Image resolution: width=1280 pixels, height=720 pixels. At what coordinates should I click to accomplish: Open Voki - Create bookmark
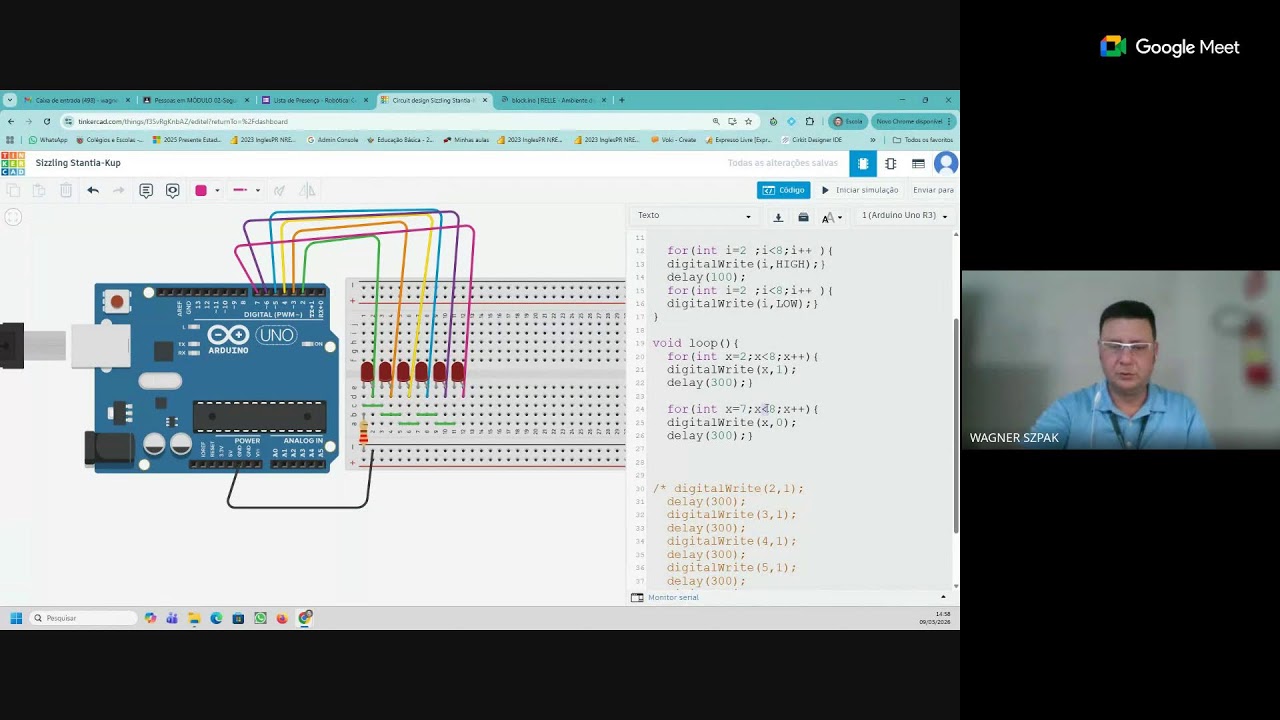(x=673, y=140)
